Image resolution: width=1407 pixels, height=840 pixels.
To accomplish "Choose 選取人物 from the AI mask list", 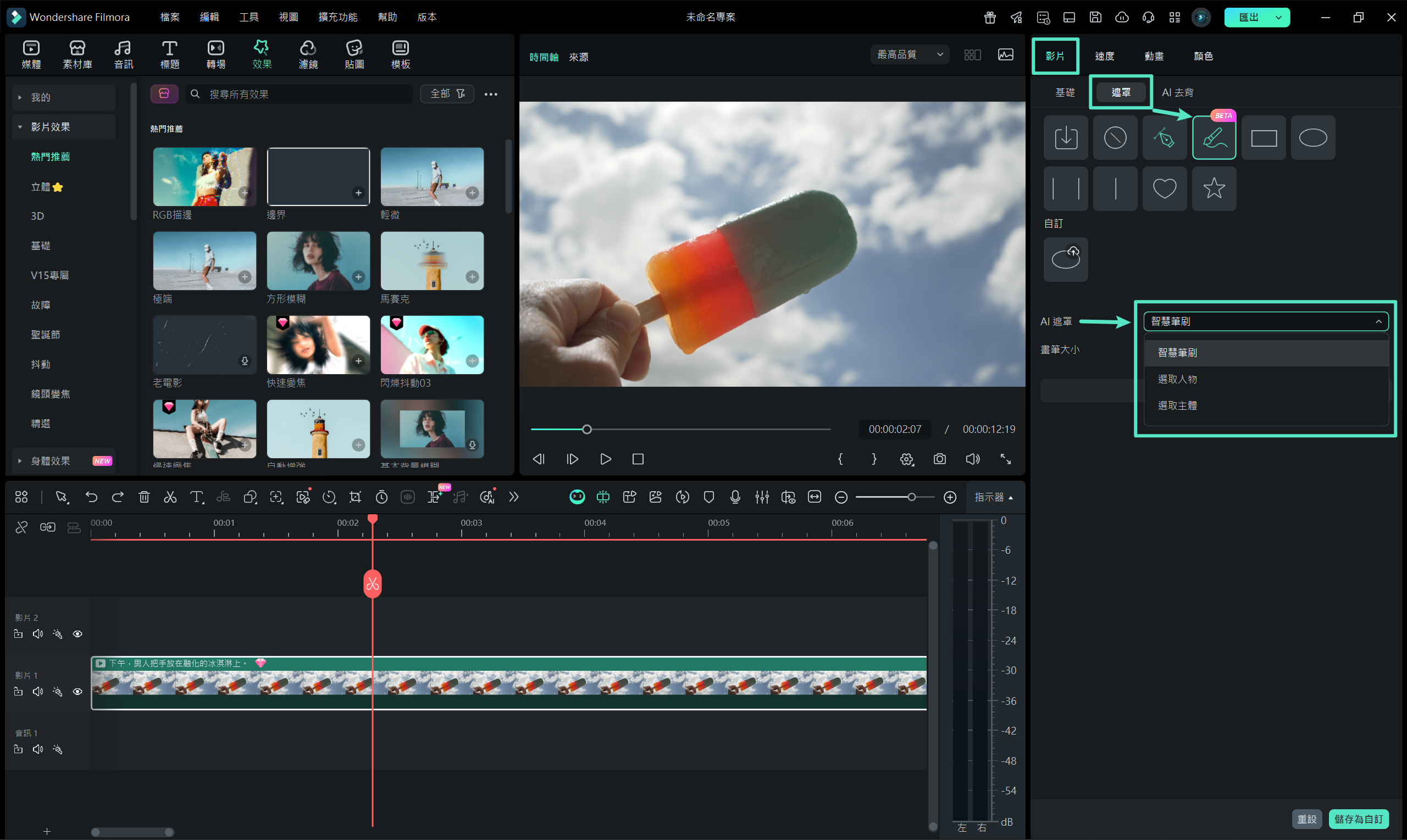I will pyautogui.click(x=1177, y=379).
